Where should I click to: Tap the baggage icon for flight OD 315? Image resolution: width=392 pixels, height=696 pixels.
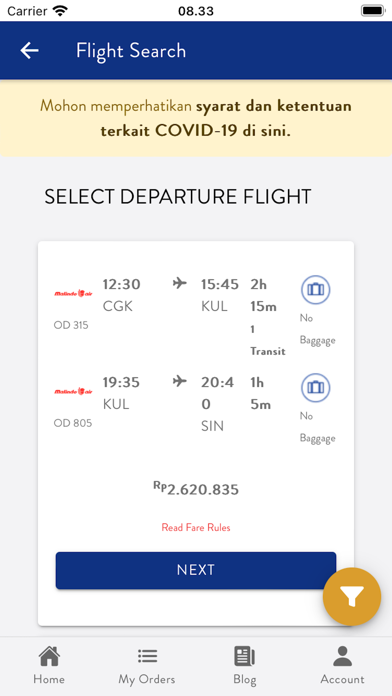pyautogui.click(x=316, y=290)
